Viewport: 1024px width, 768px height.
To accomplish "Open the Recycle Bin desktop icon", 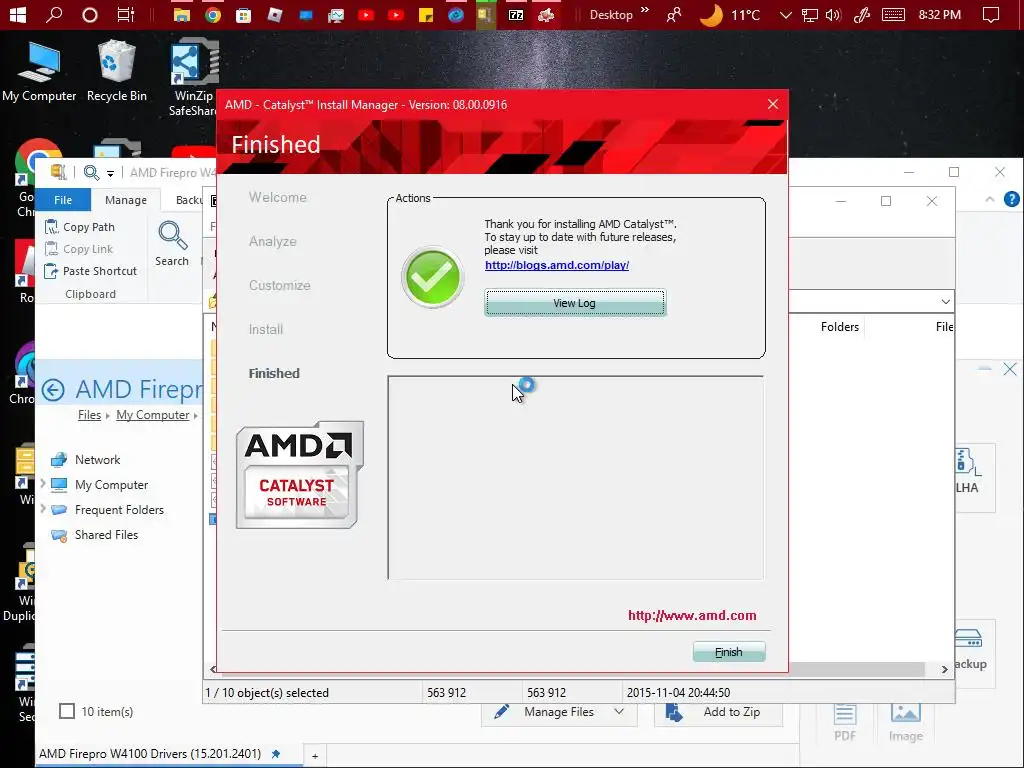I will [x=116, y=71].
